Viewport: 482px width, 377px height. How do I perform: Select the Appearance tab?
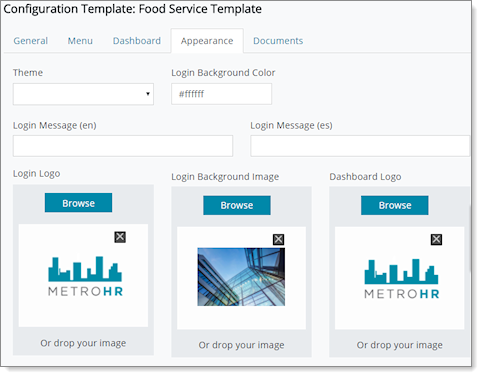[x=207, y=41]
